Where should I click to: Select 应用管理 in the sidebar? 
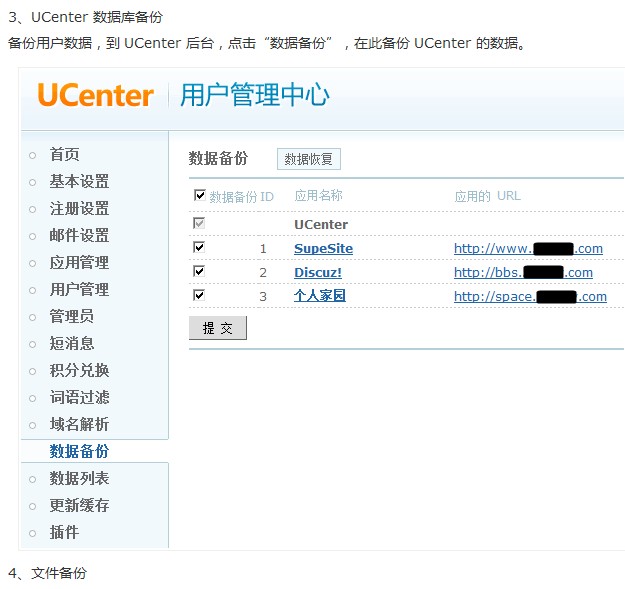pyautogui.click(x=79, y=263)
